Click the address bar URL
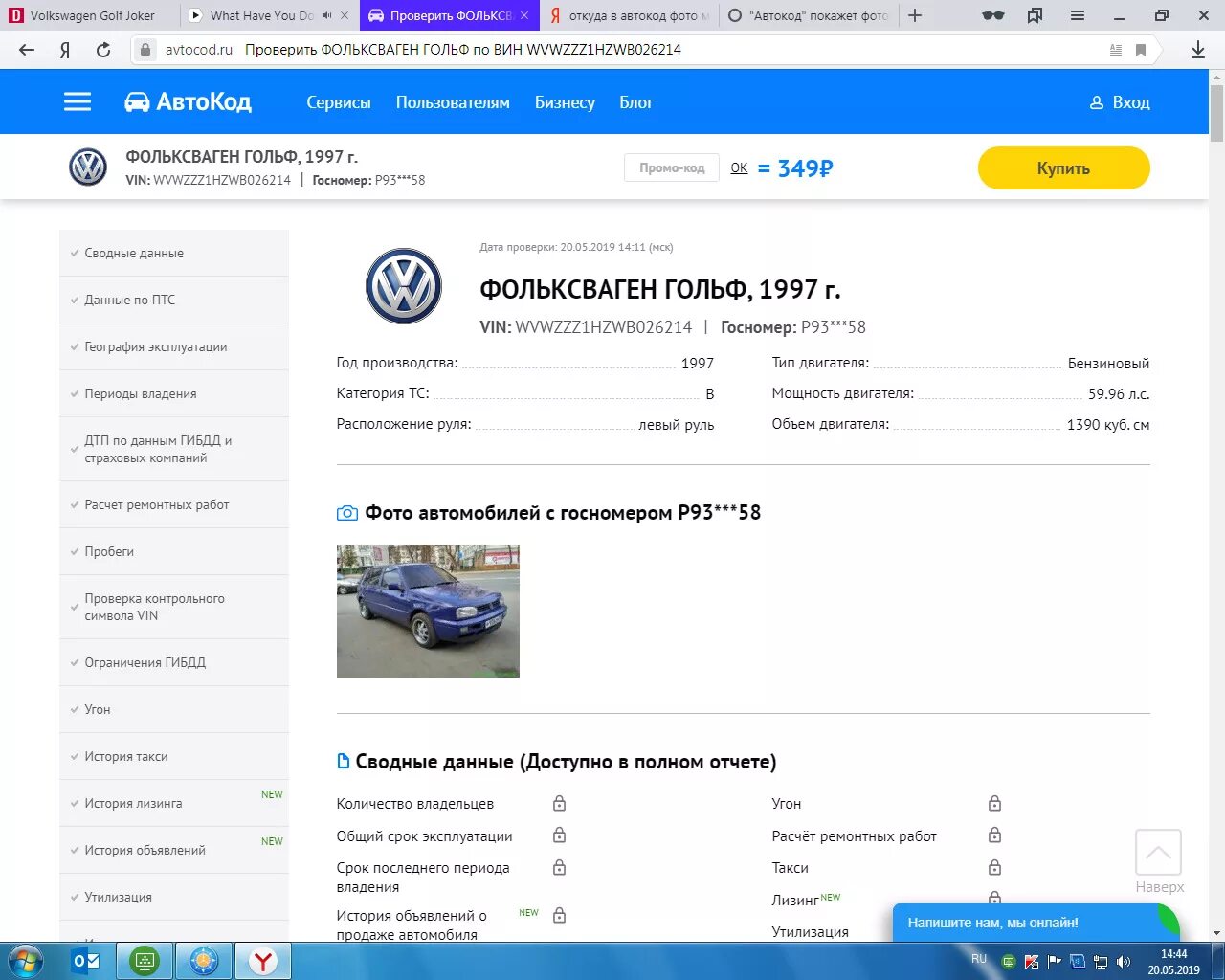1225x980 pixels. point(462,50)
